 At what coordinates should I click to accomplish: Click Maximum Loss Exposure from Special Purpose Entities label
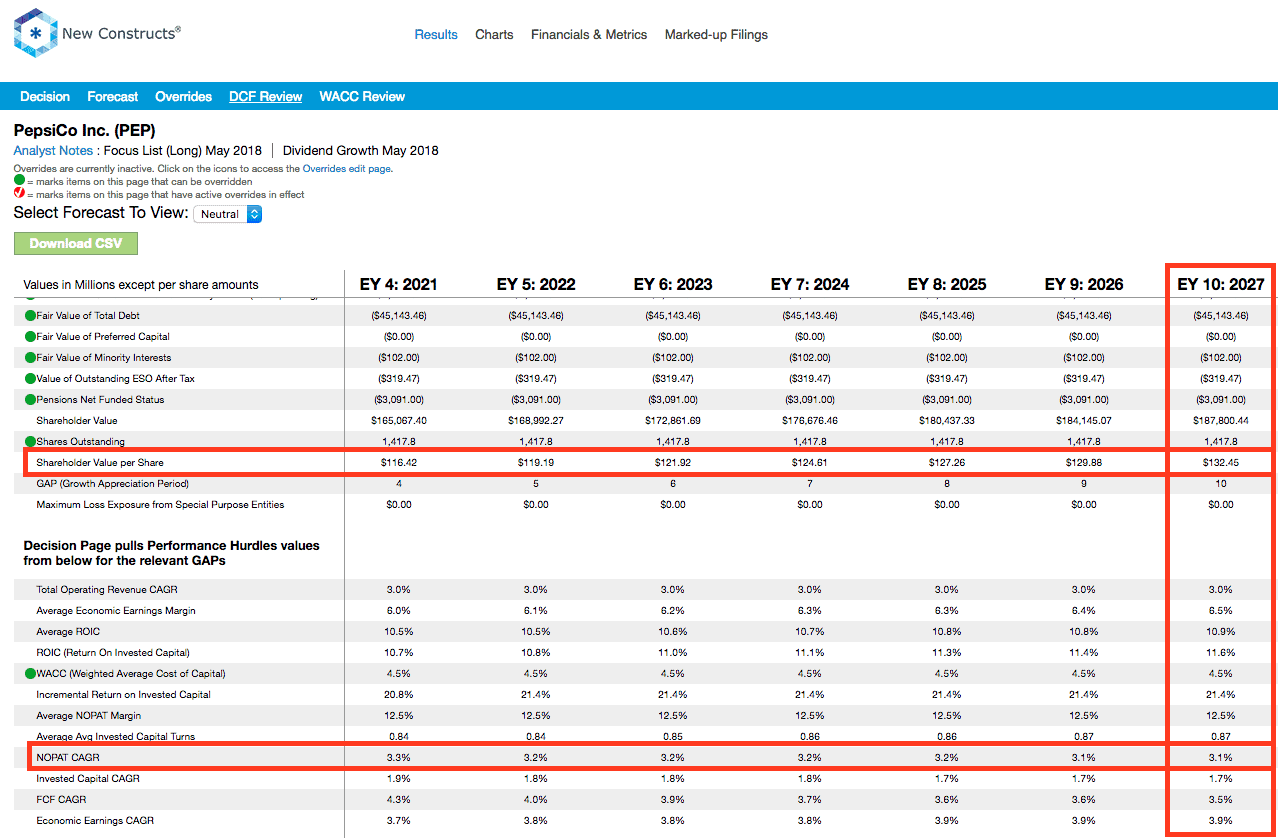tap(160, 504)
